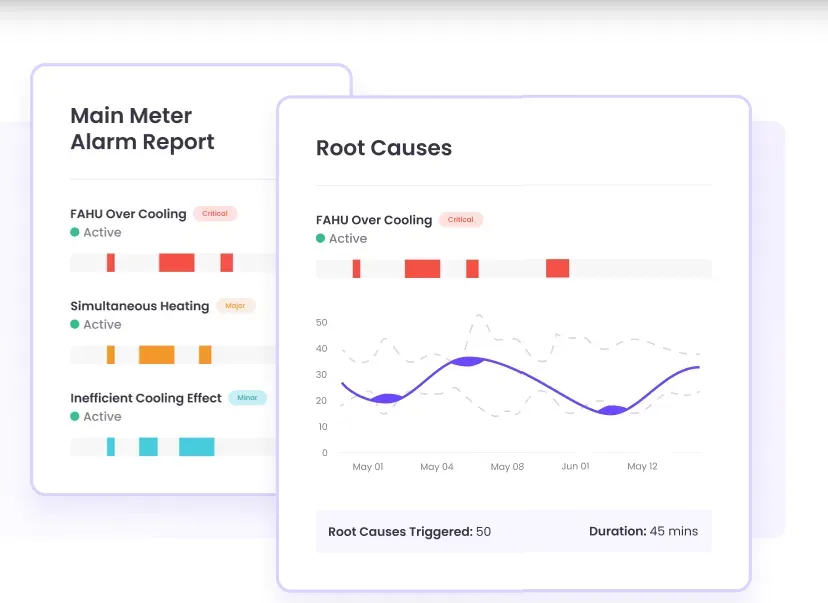828x603 pixels.
Task: Click the May 04 label on chart axis
Action: (x=437, y=467)
